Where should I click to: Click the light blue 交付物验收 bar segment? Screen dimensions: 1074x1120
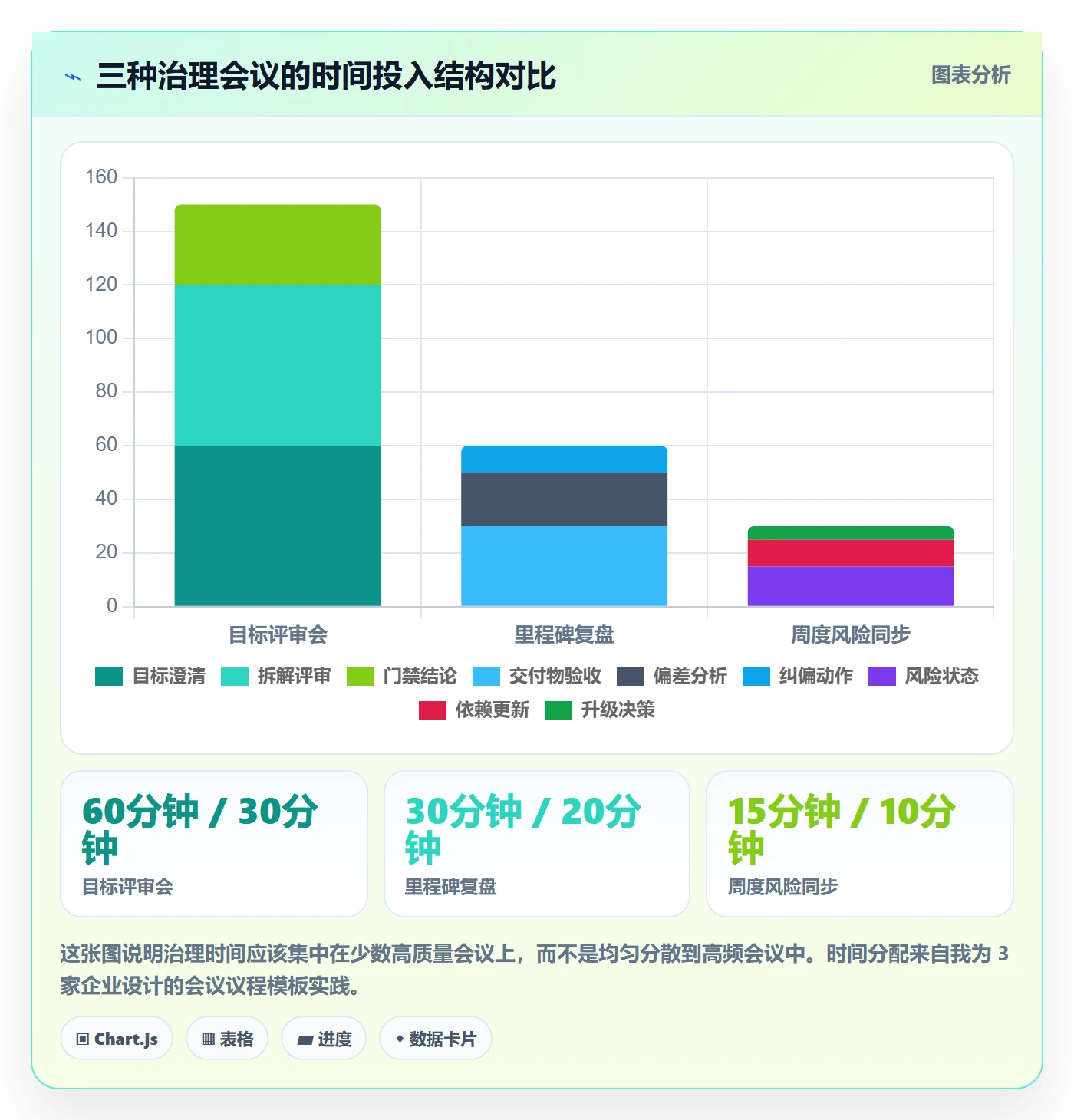564,566
